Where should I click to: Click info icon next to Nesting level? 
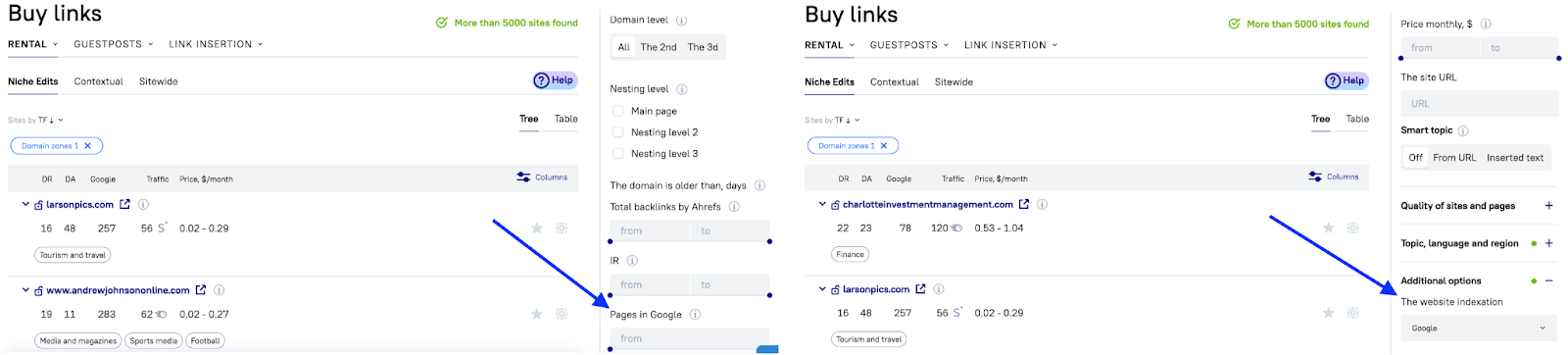[682, 89]
